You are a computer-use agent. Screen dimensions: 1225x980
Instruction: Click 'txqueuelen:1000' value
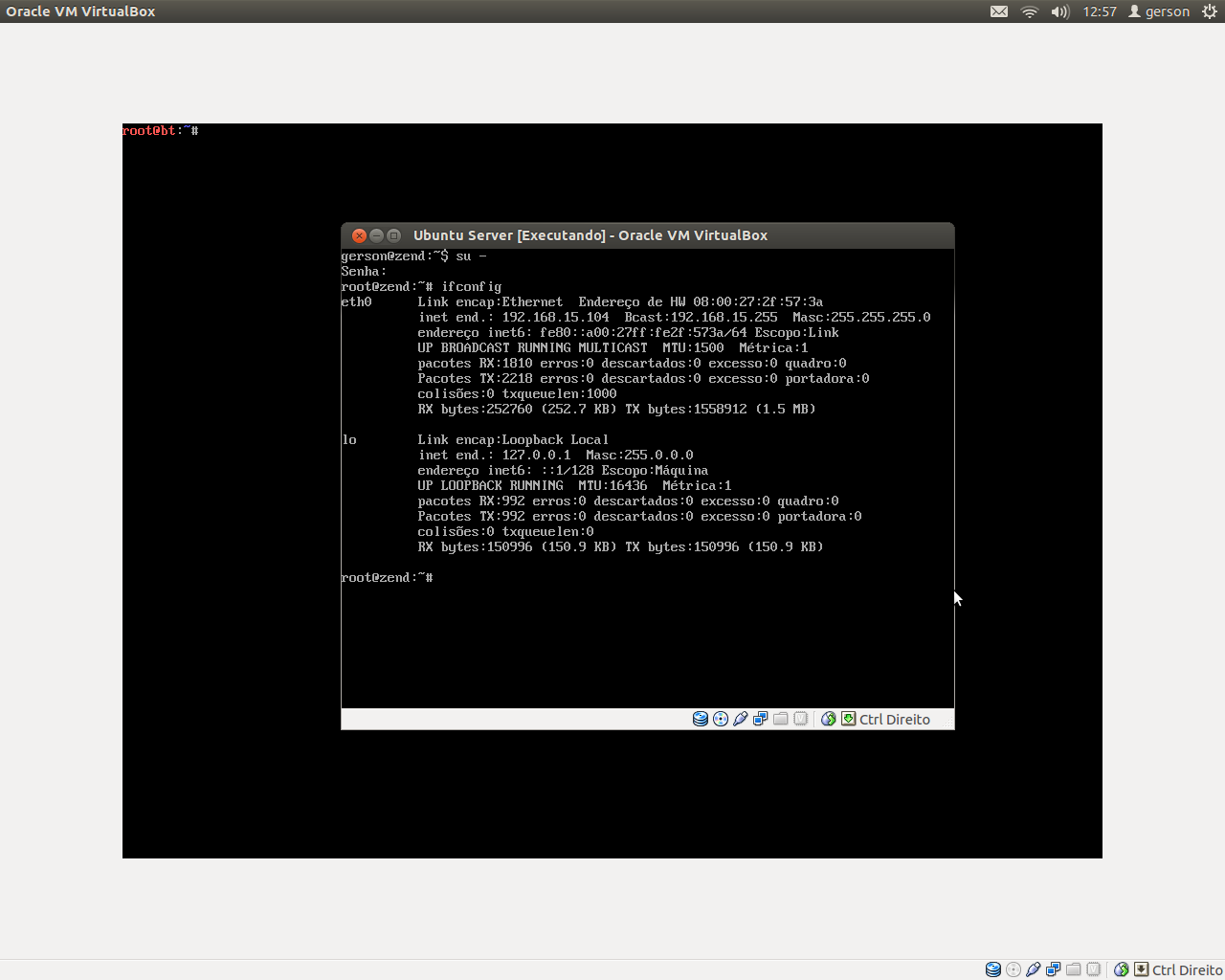click(x=559, y=394)
